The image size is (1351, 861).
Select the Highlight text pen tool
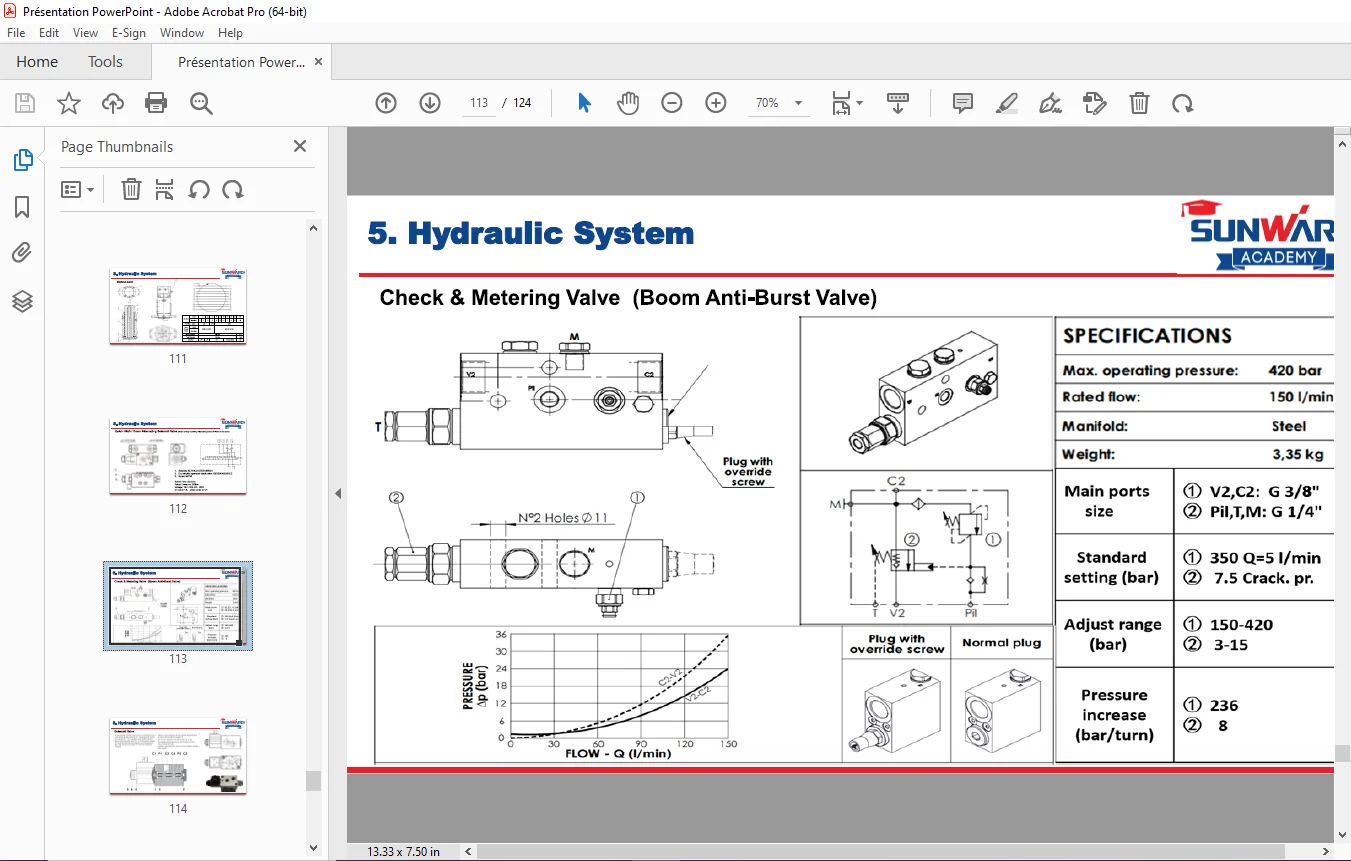pos(1007,103)
